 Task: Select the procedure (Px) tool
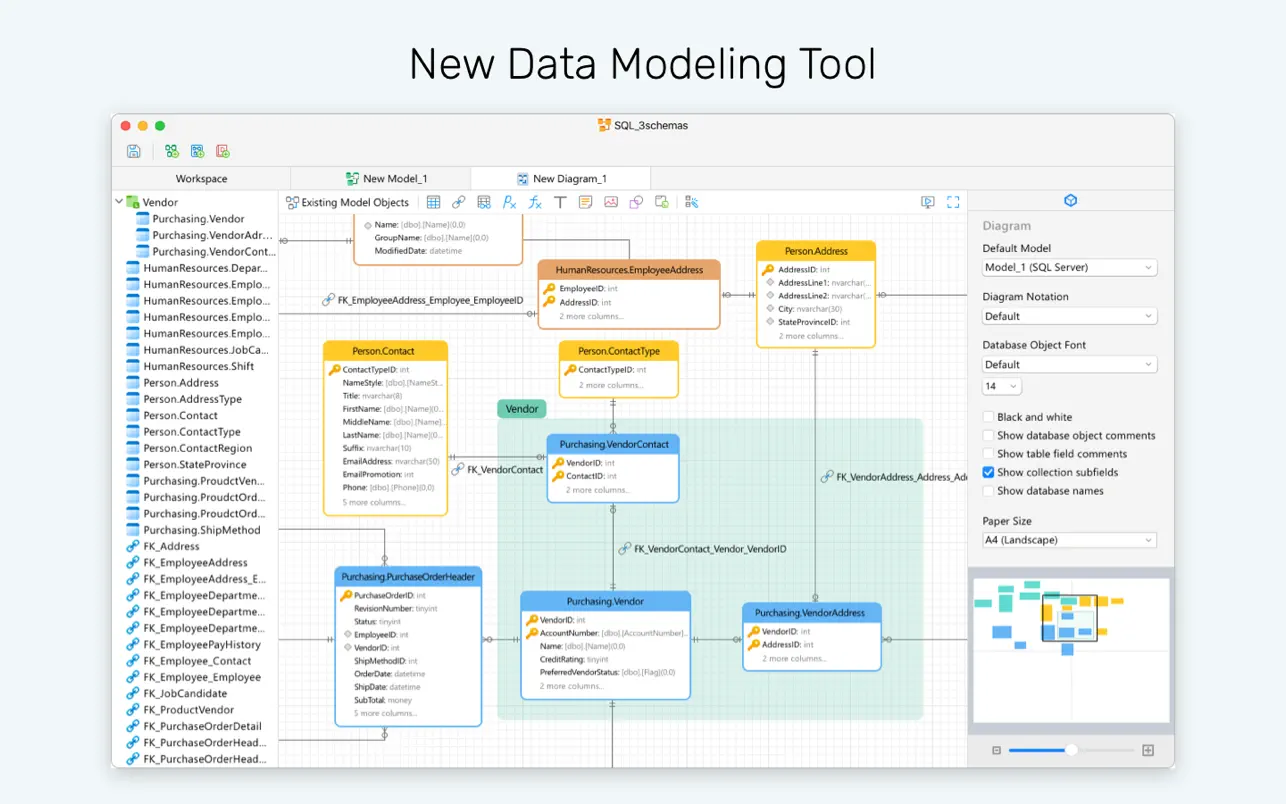[x=509, y=202]
